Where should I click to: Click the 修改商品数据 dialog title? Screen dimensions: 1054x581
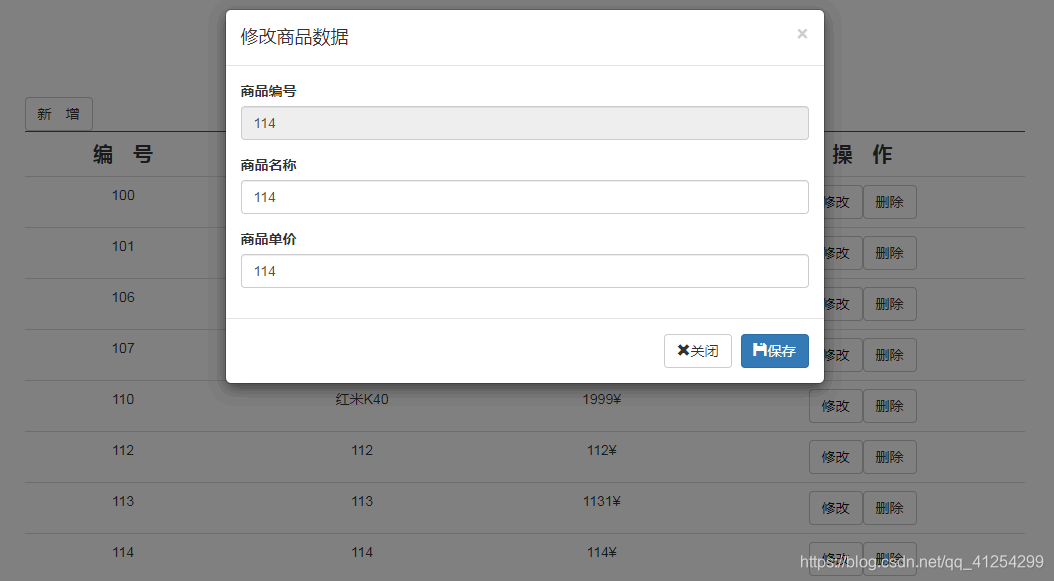294,37
